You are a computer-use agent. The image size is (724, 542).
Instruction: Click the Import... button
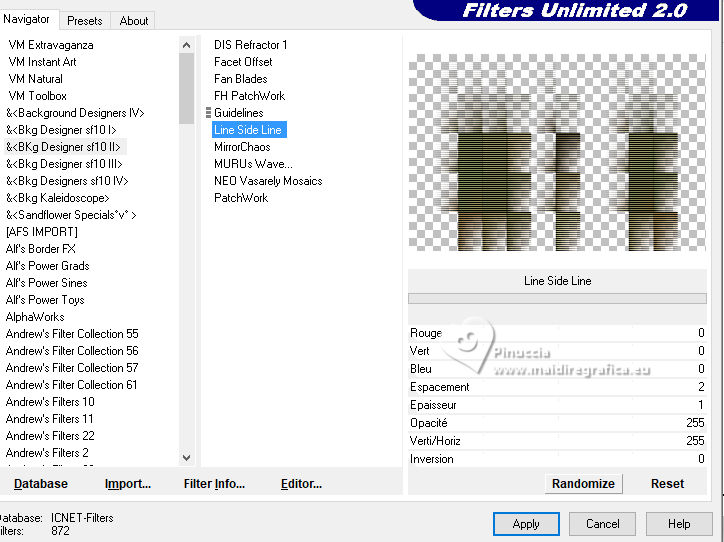coord(128,484)
